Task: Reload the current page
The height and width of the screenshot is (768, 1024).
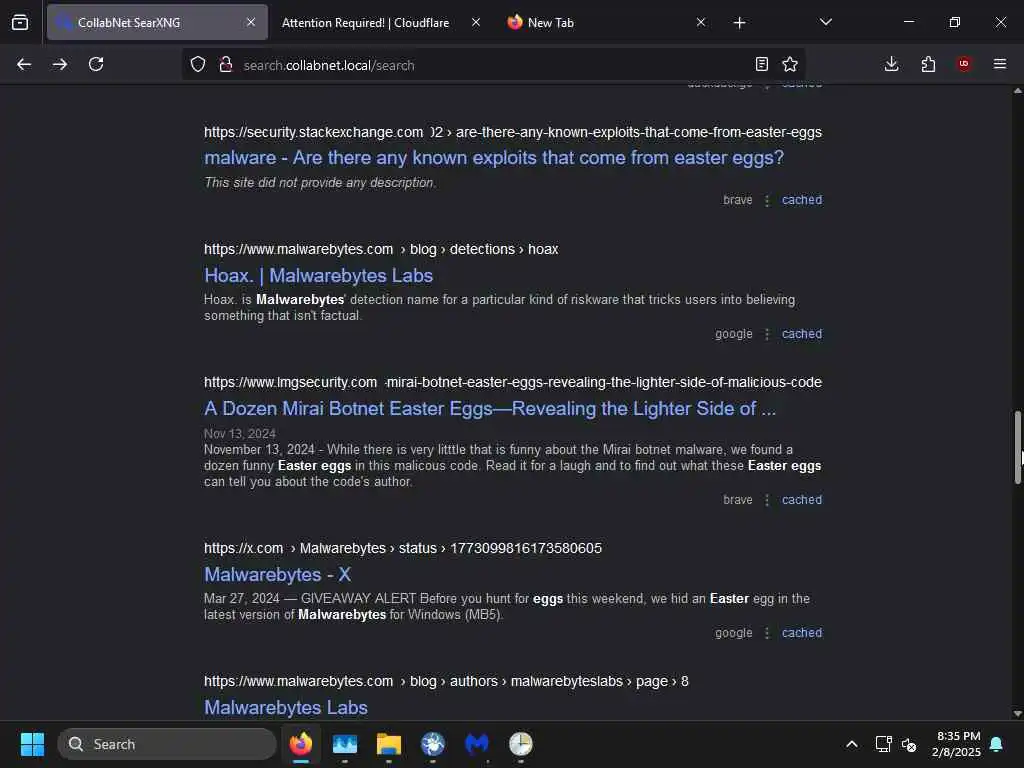Action: tap(96, 64)
